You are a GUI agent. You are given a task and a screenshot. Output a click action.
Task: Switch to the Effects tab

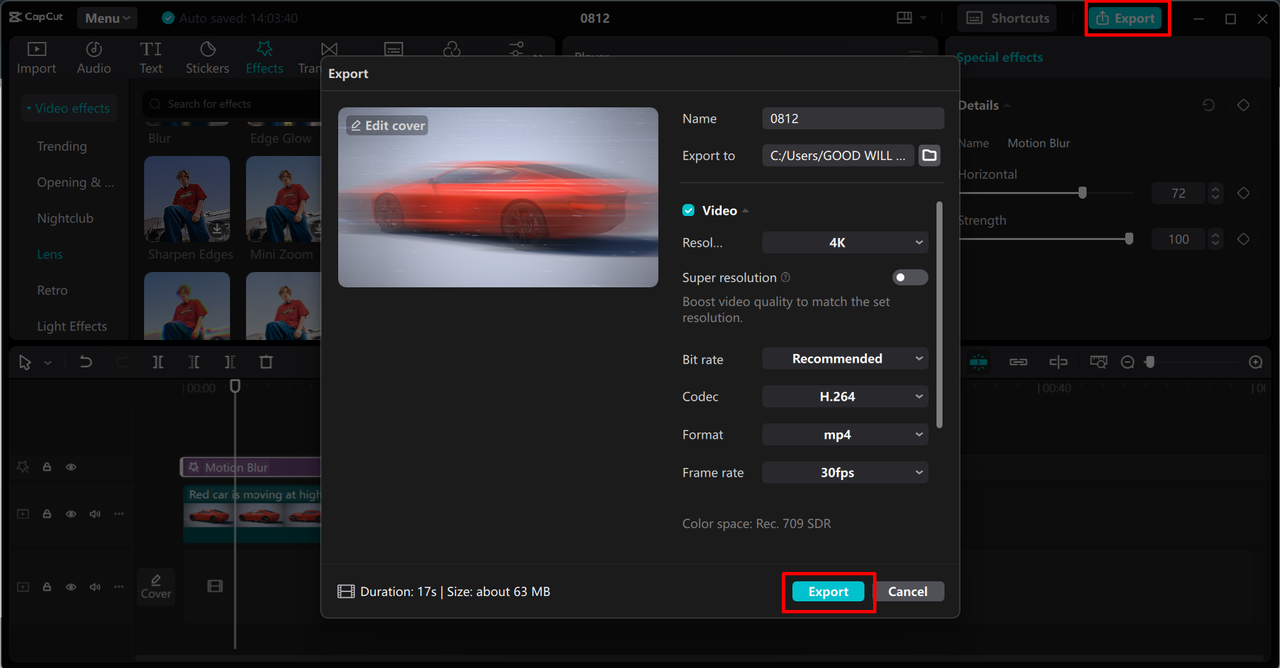pyautogui.click(x=264, y=58)
